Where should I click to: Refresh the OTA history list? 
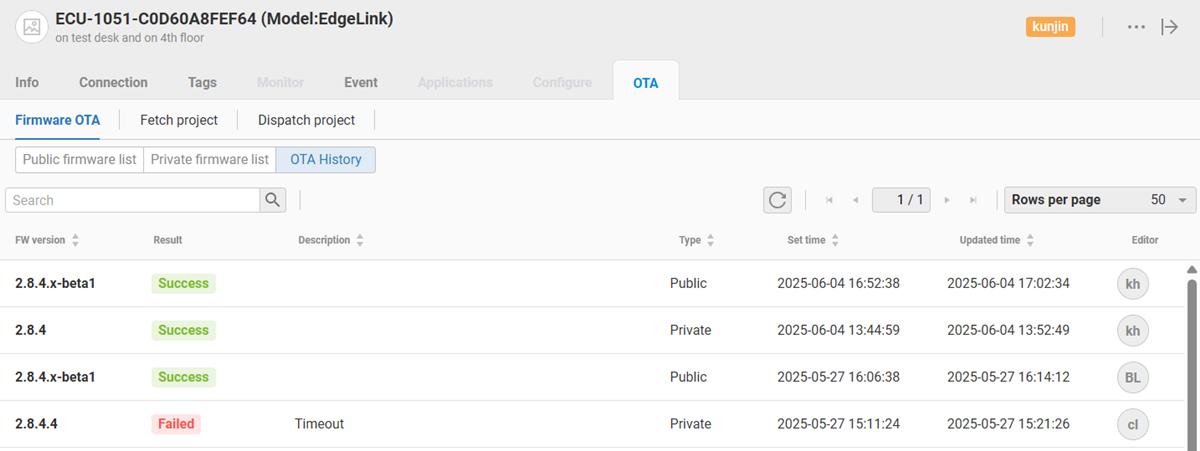pyautogui.click(x=777, y=200)
